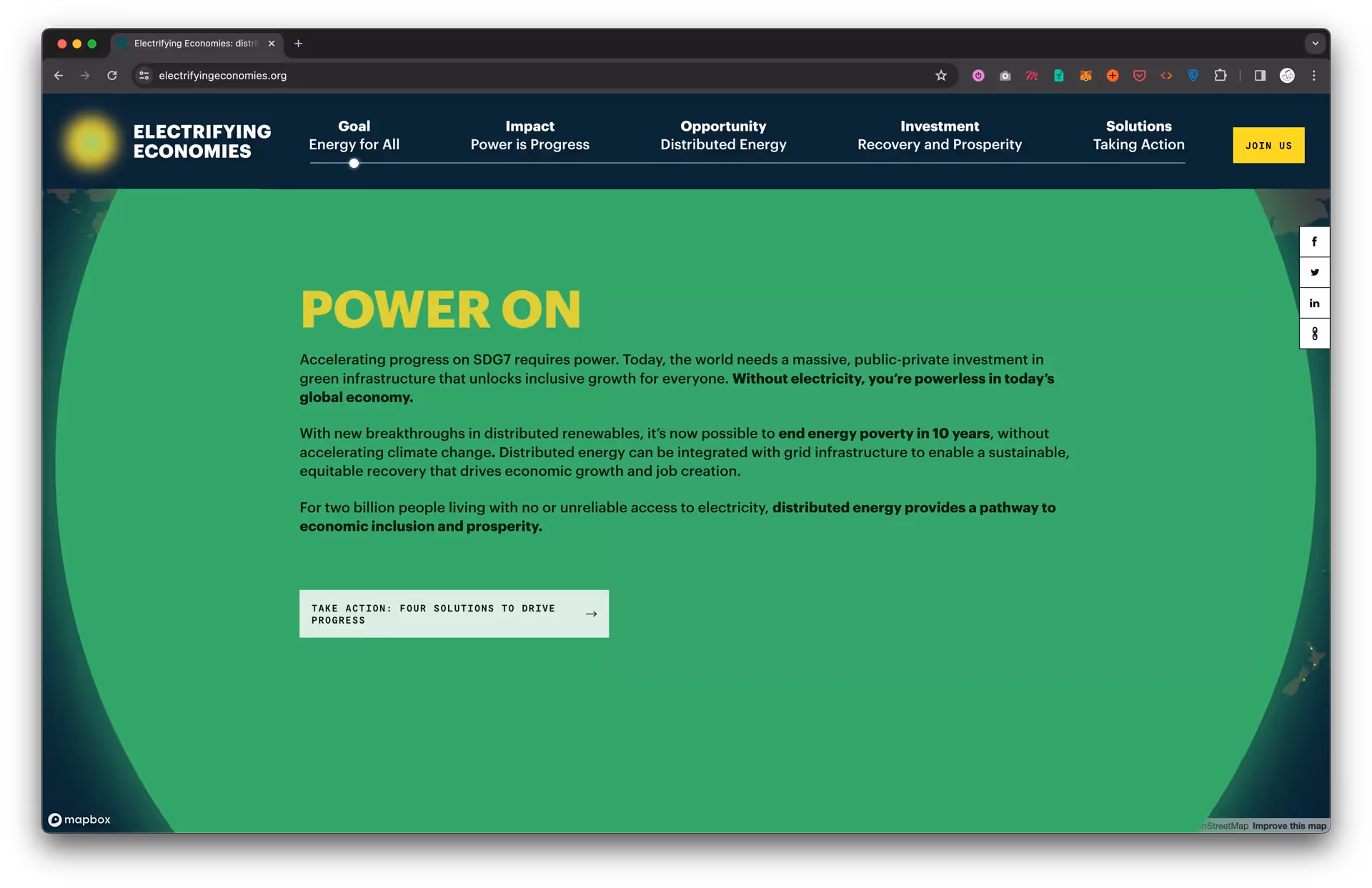Click the JOIN US button
The width and height of the screenshot is (1372, 888).
(x=1268, y=145)
